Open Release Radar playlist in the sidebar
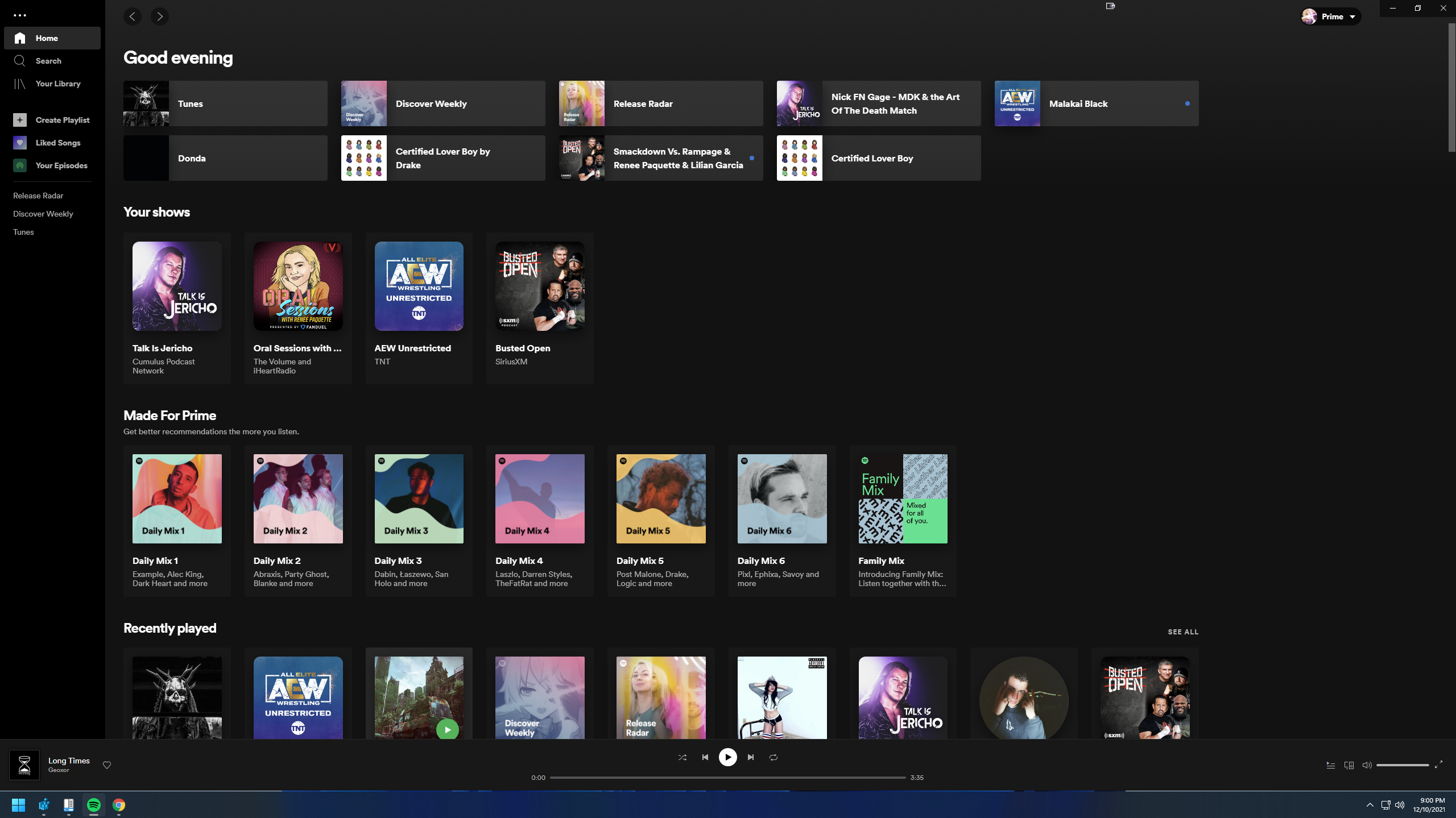This screenshot has width=1456, height=818. pyautogui.click(x=38, y=196)
